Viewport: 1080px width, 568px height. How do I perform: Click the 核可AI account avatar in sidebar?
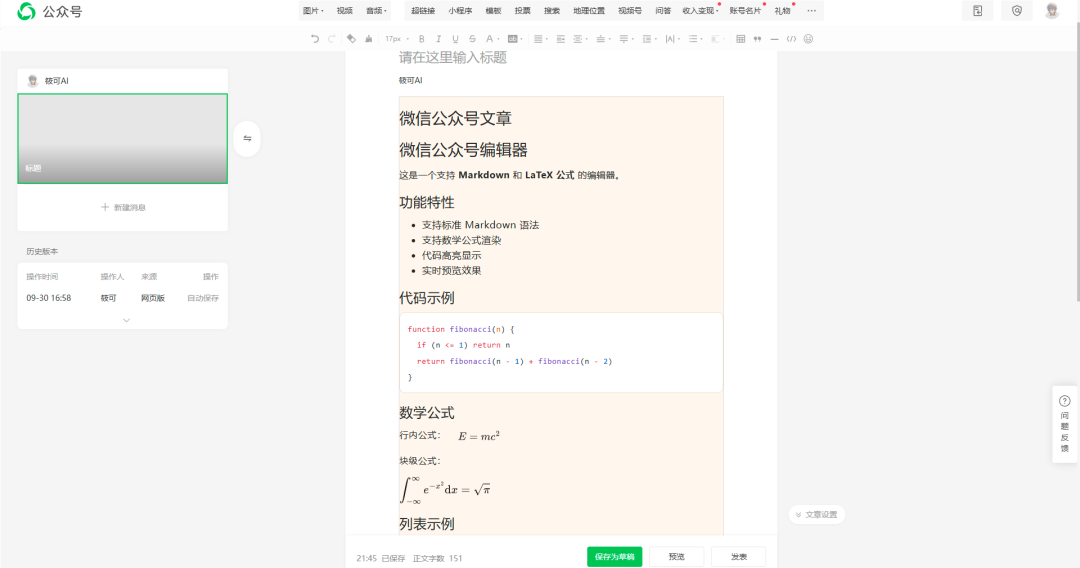(32, 81)
